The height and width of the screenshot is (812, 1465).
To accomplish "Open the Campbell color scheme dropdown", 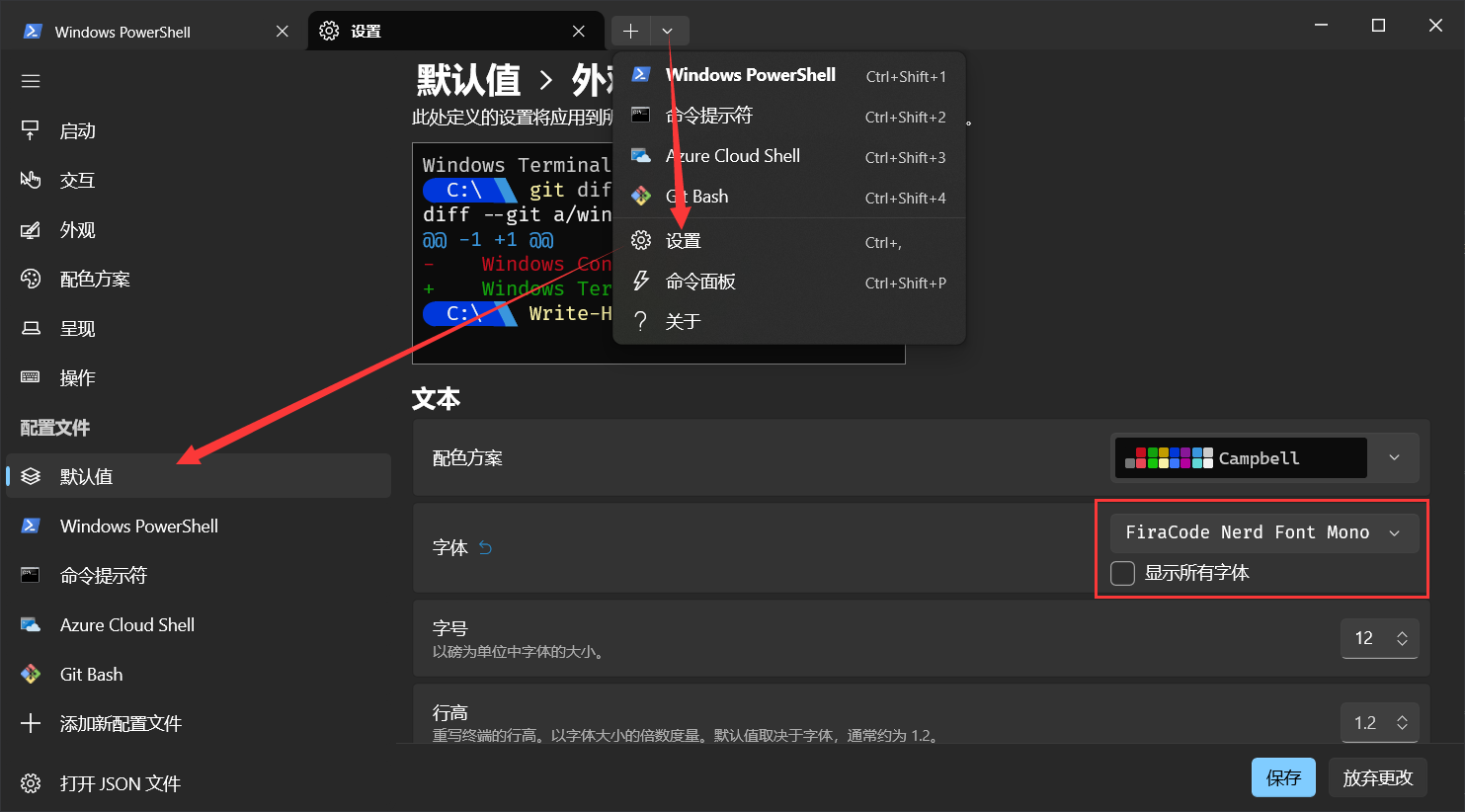I will point(1264,457).
